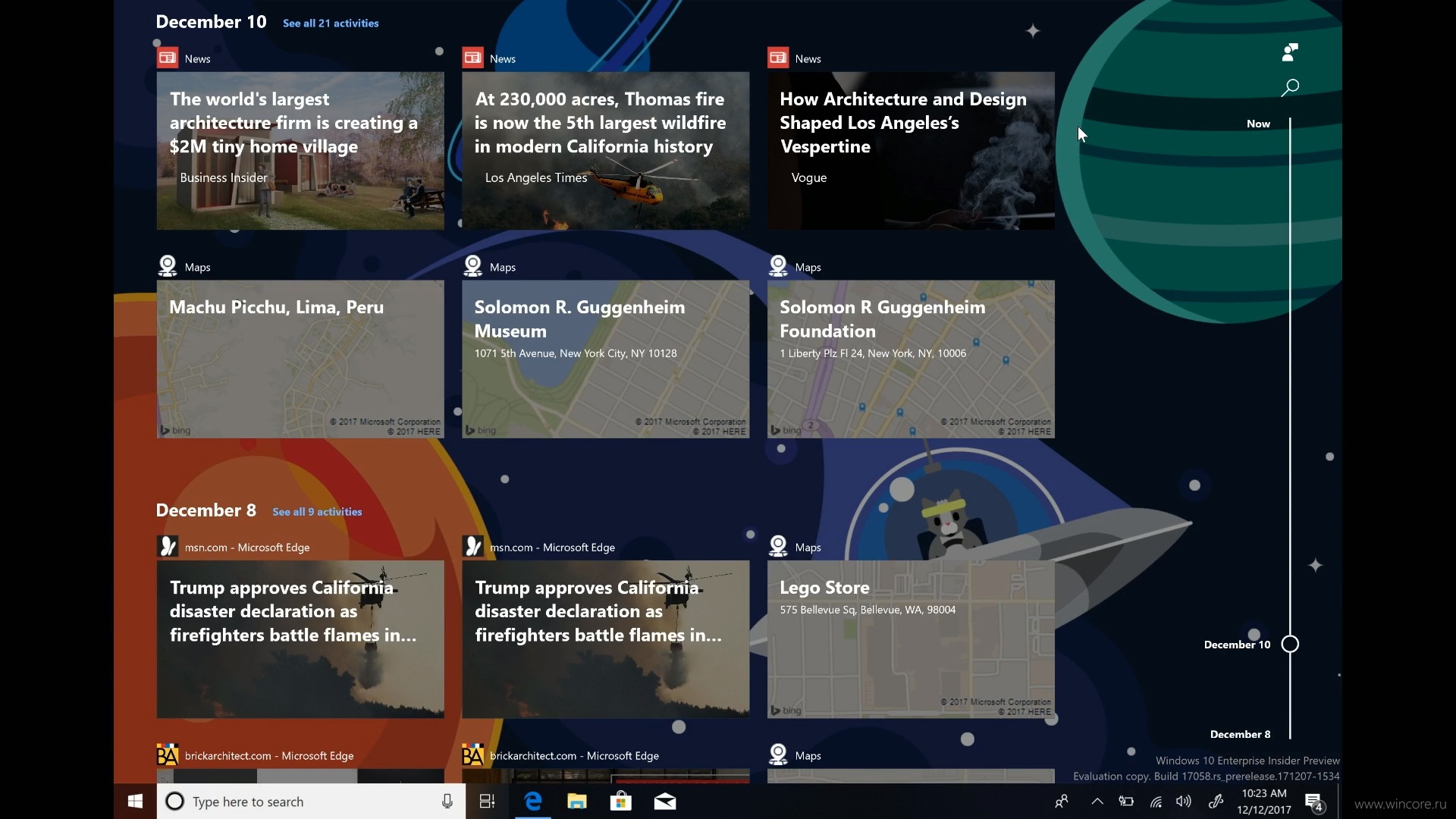The width and height of the screenshot is (1456, 819).
Task: Open Microsoft Store from taskbar
Action: (621, 802)
